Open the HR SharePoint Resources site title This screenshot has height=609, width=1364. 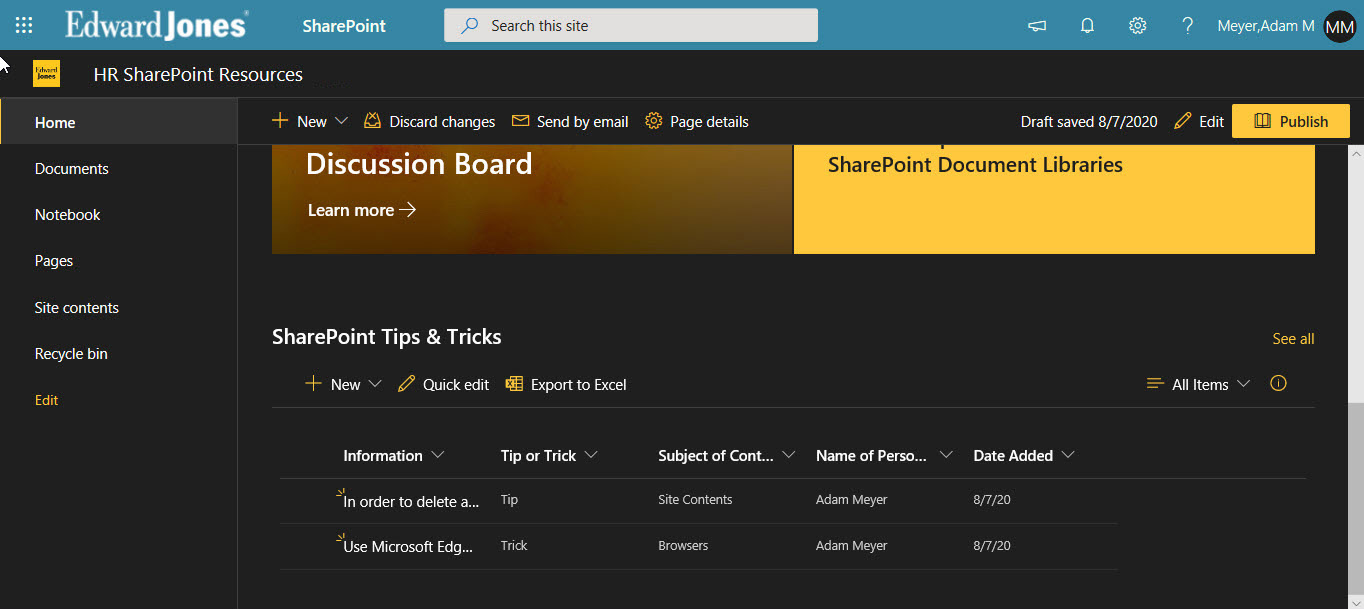coord(198,74)
